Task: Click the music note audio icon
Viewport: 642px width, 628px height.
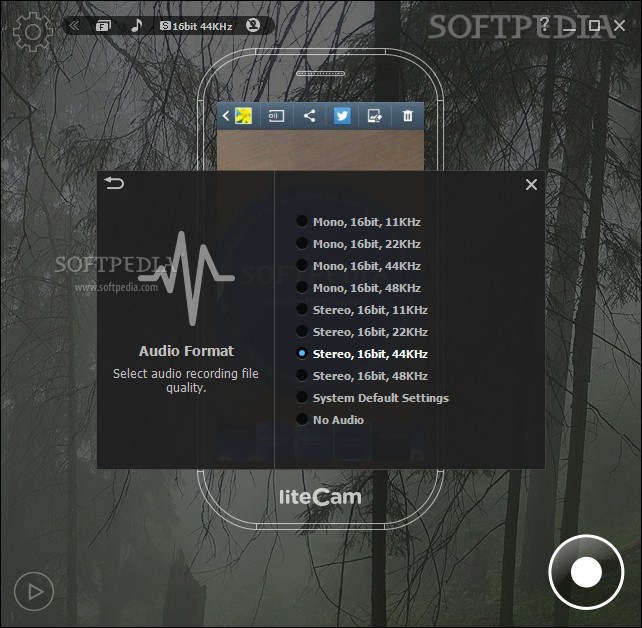Action: click(137, 25)
